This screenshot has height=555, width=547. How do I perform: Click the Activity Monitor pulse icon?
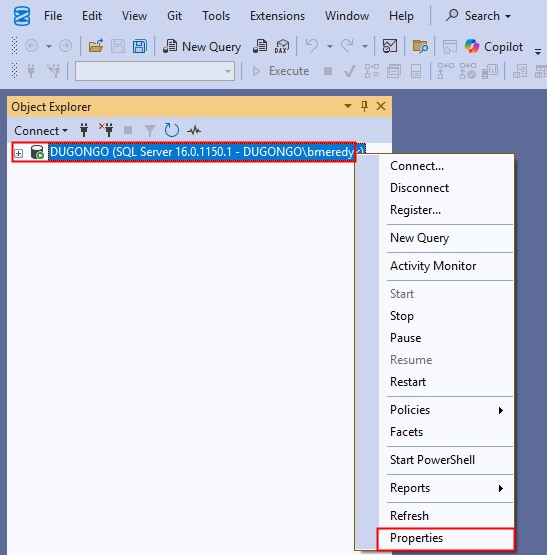(194, 131)
